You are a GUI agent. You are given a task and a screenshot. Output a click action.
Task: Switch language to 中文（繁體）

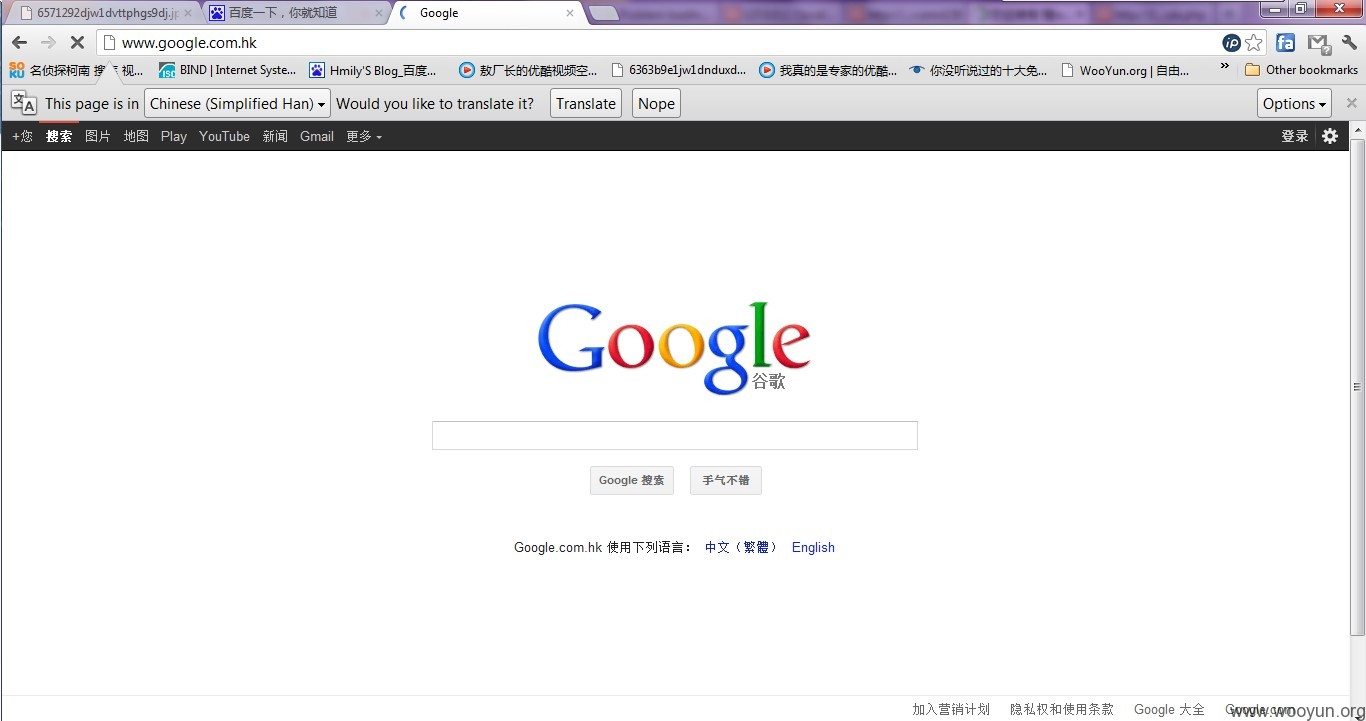[741, 547]
